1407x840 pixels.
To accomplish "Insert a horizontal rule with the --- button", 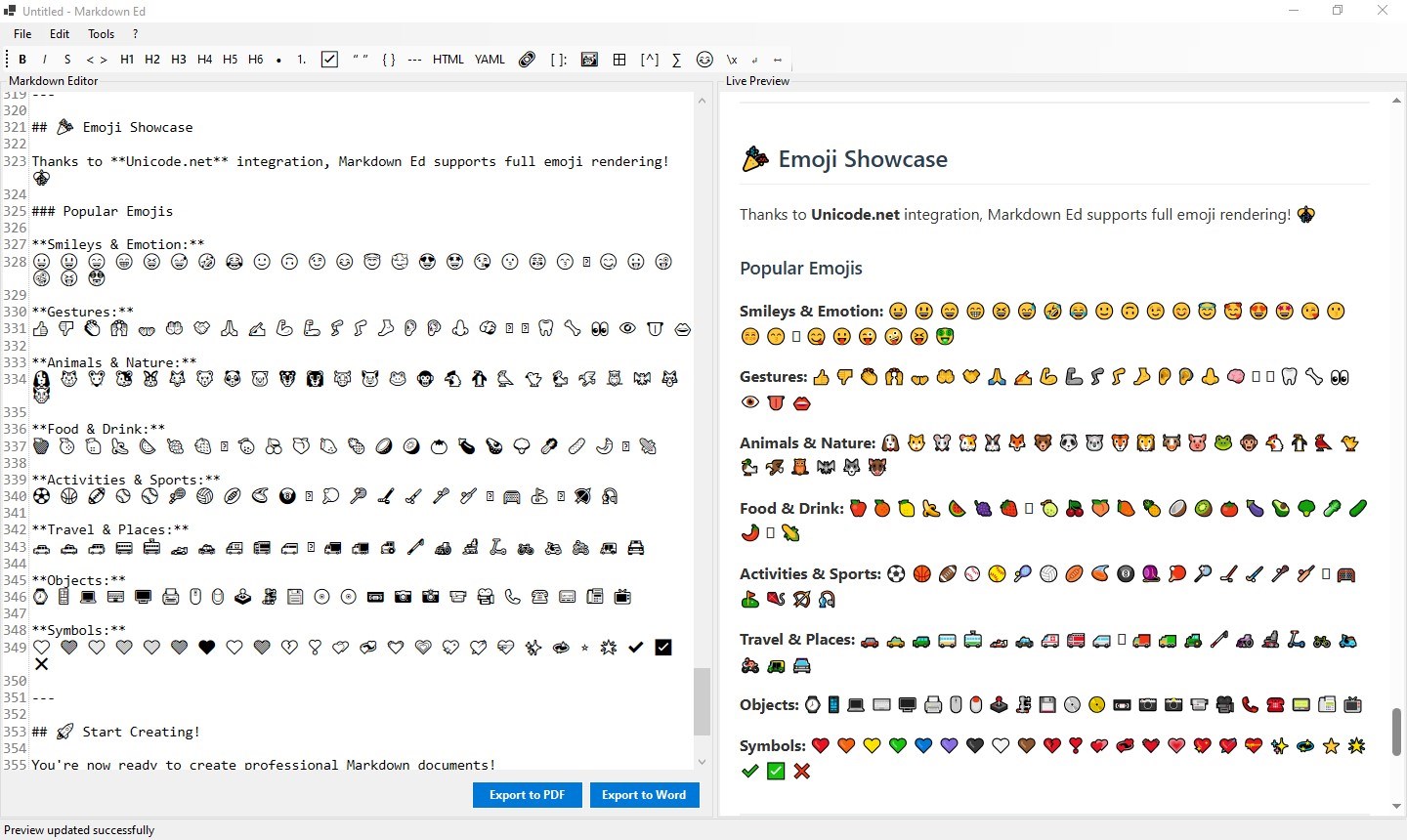I will click(x=414, y=60).
